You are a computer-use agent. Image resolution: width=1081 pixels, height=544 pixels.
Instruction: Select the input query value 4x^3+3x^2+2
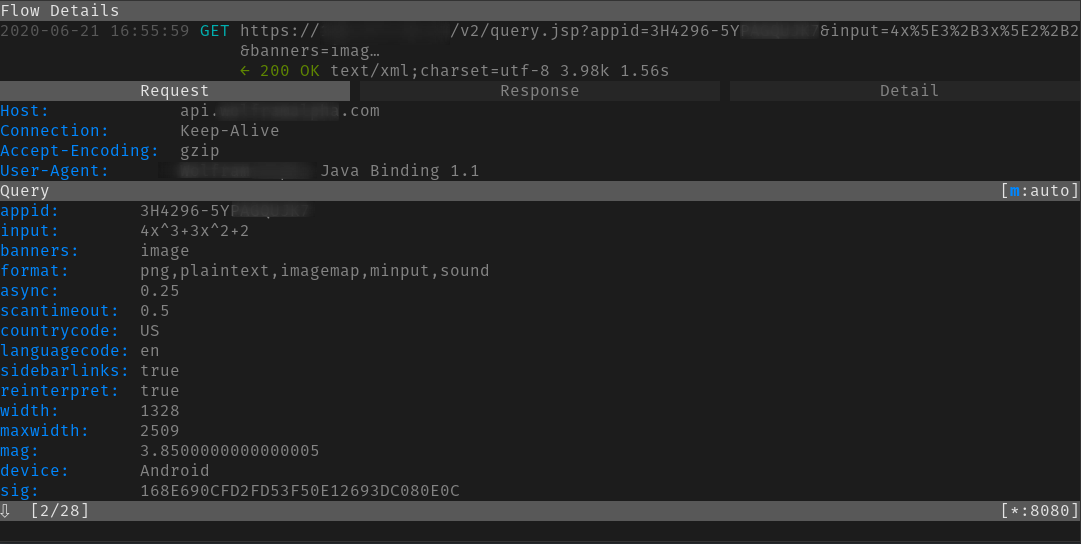[x=194, y=231]
